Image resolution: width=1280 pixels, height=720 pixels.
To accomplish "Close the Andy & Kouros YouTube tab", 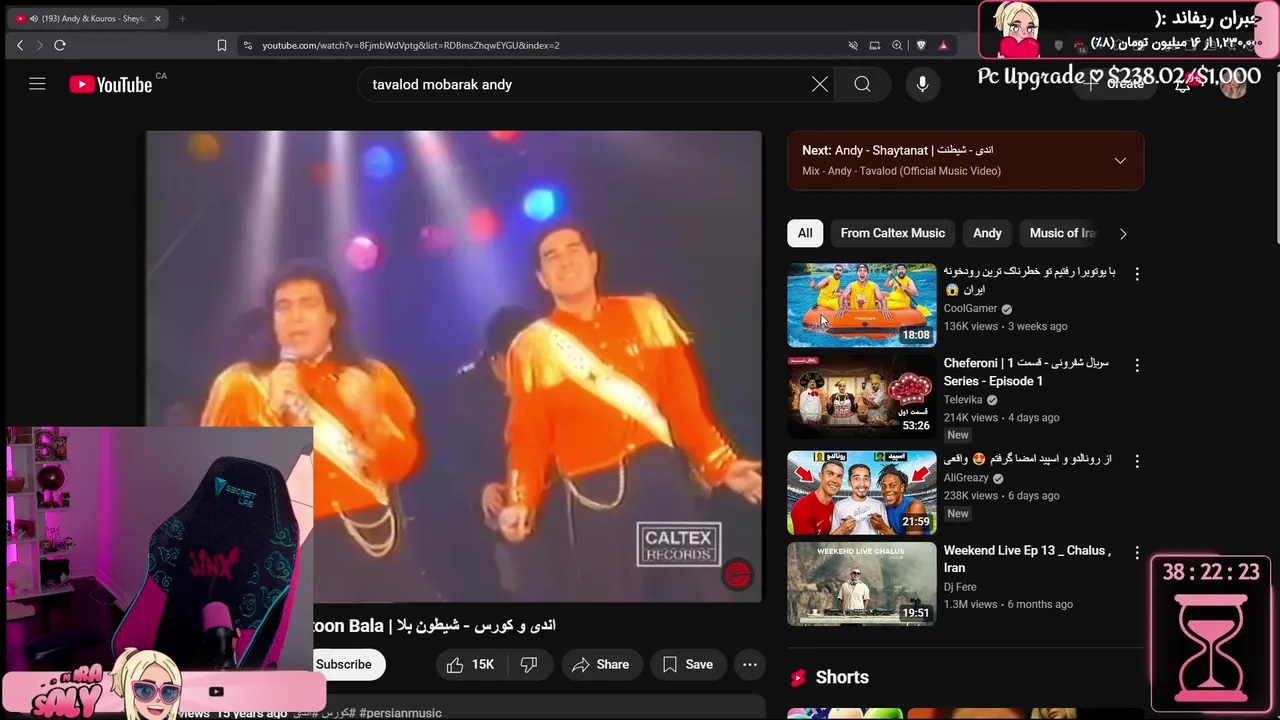I will point(157,19).
